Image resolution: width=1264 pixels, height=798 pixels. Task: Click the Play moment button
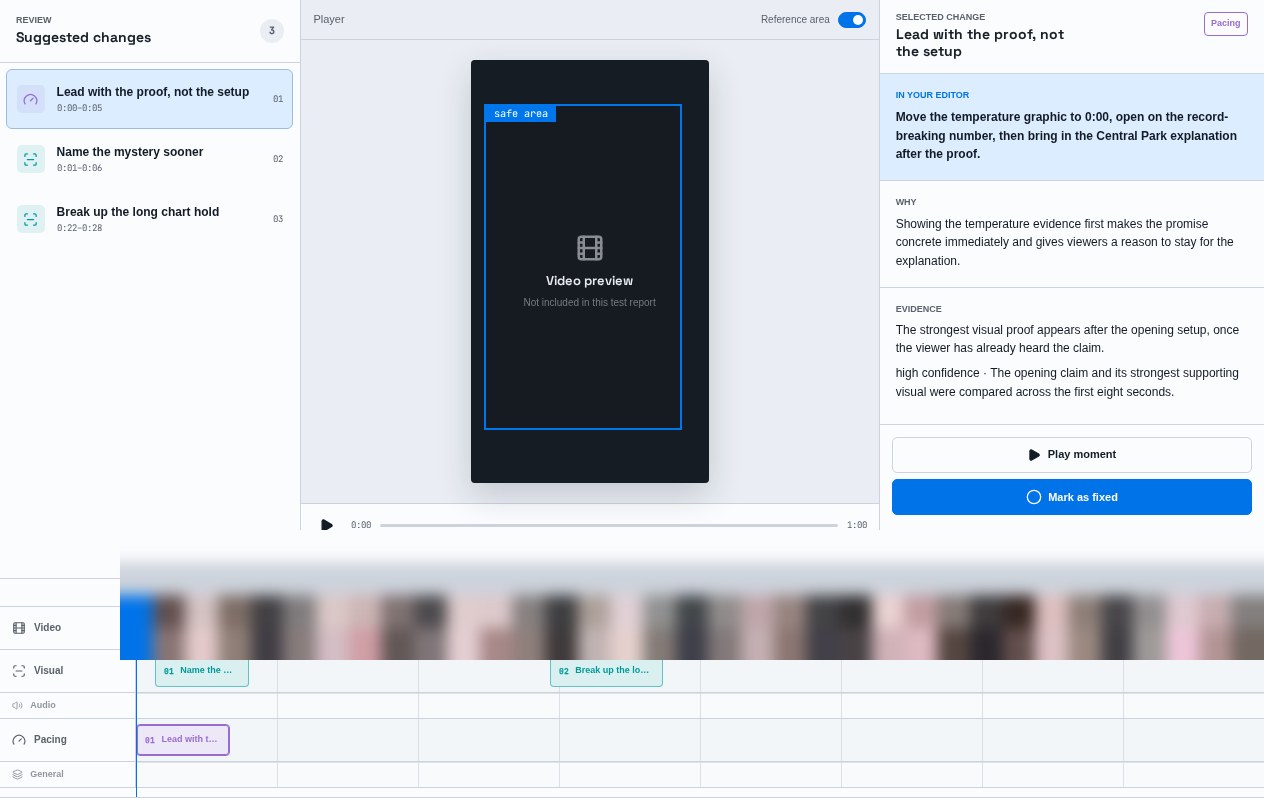tap(1072, 455)
